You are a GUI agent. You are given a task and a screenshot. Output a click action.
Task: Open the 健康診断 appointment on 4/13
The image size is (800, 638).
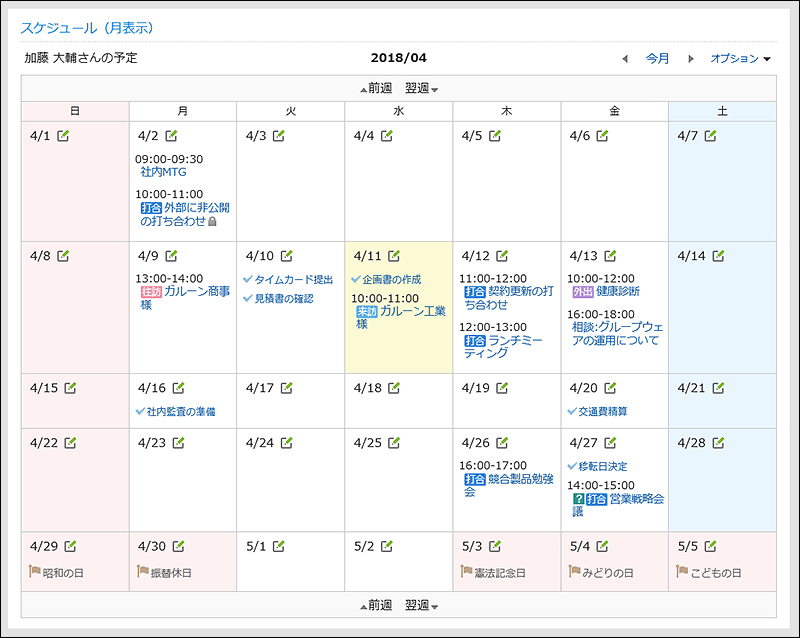(617, 292)
